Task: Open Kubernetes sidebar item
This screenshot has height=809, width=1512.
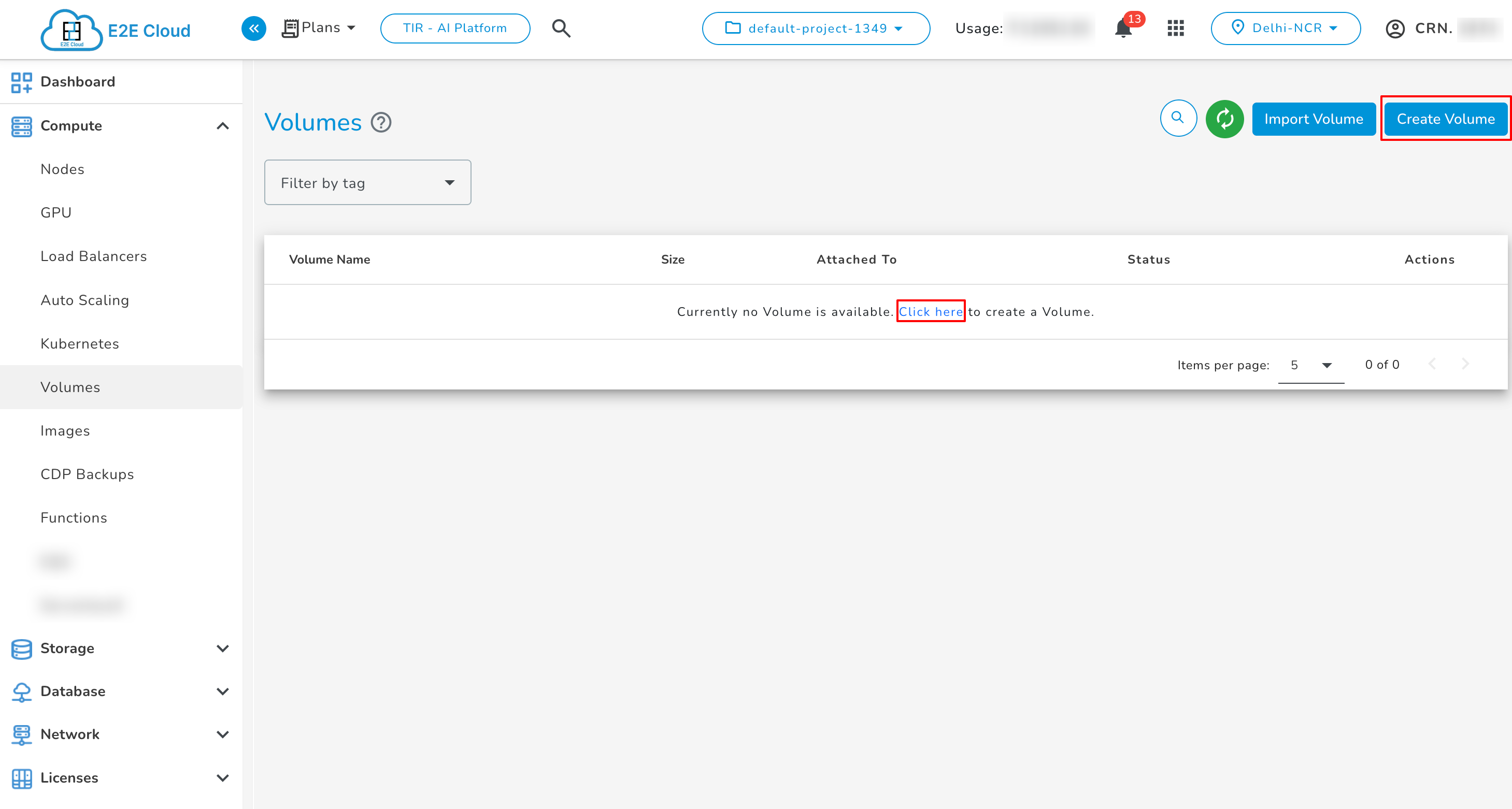Action: click(x=80, y=344)
